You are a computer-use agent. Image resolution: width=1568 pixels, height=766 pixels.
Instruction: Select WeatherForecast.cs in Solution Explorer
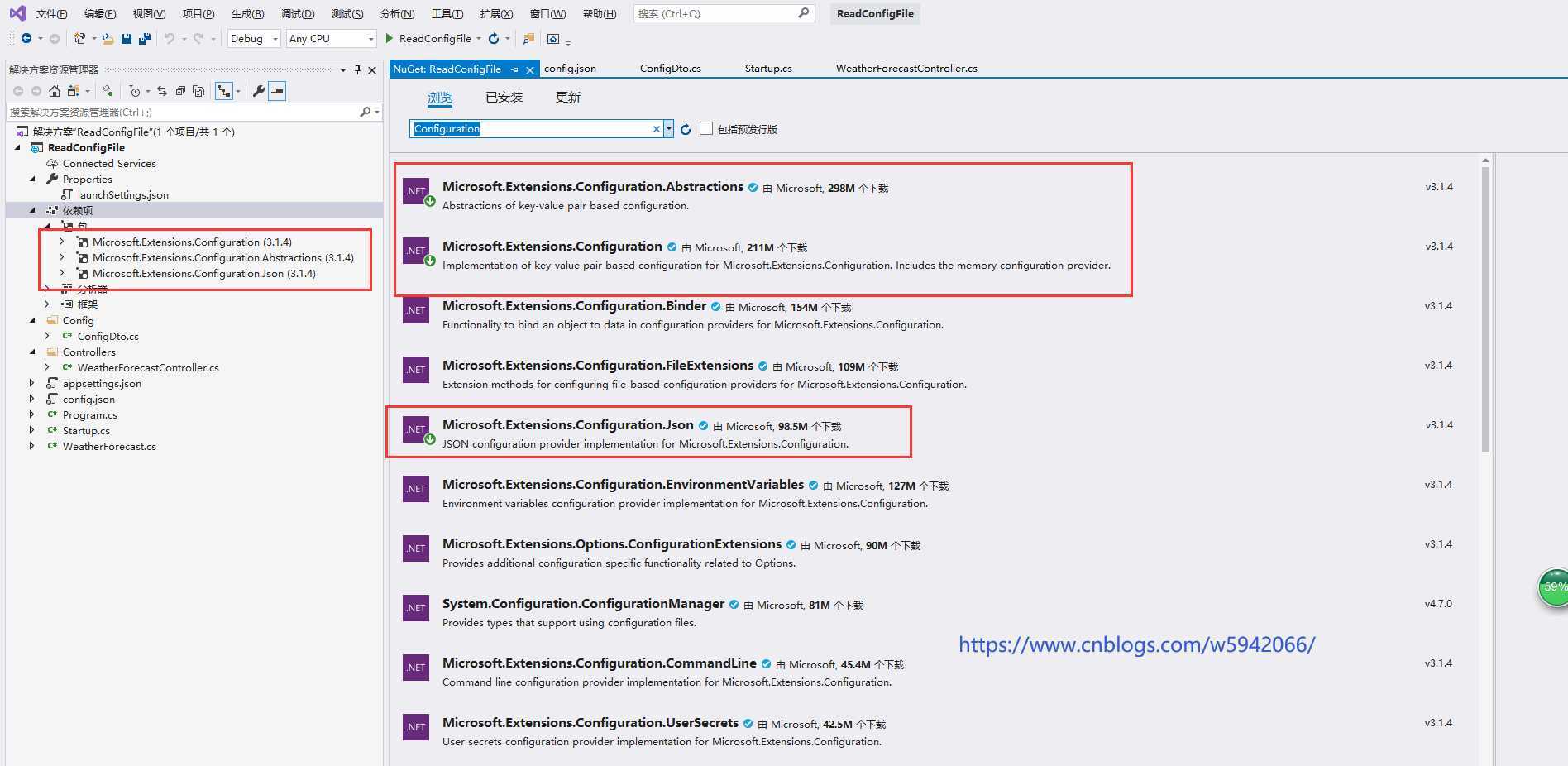(x=109, y=446)
